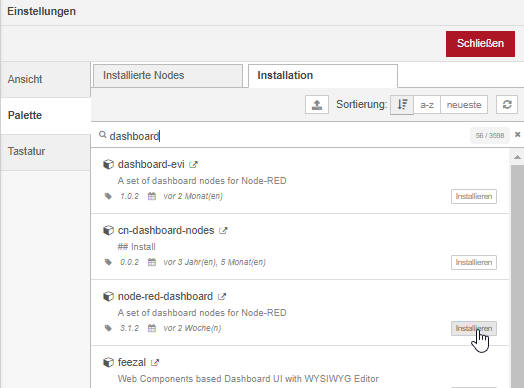524x388 pixels.
Task: Install the dashboard-evi module
Action: click(x=474, y=197)
